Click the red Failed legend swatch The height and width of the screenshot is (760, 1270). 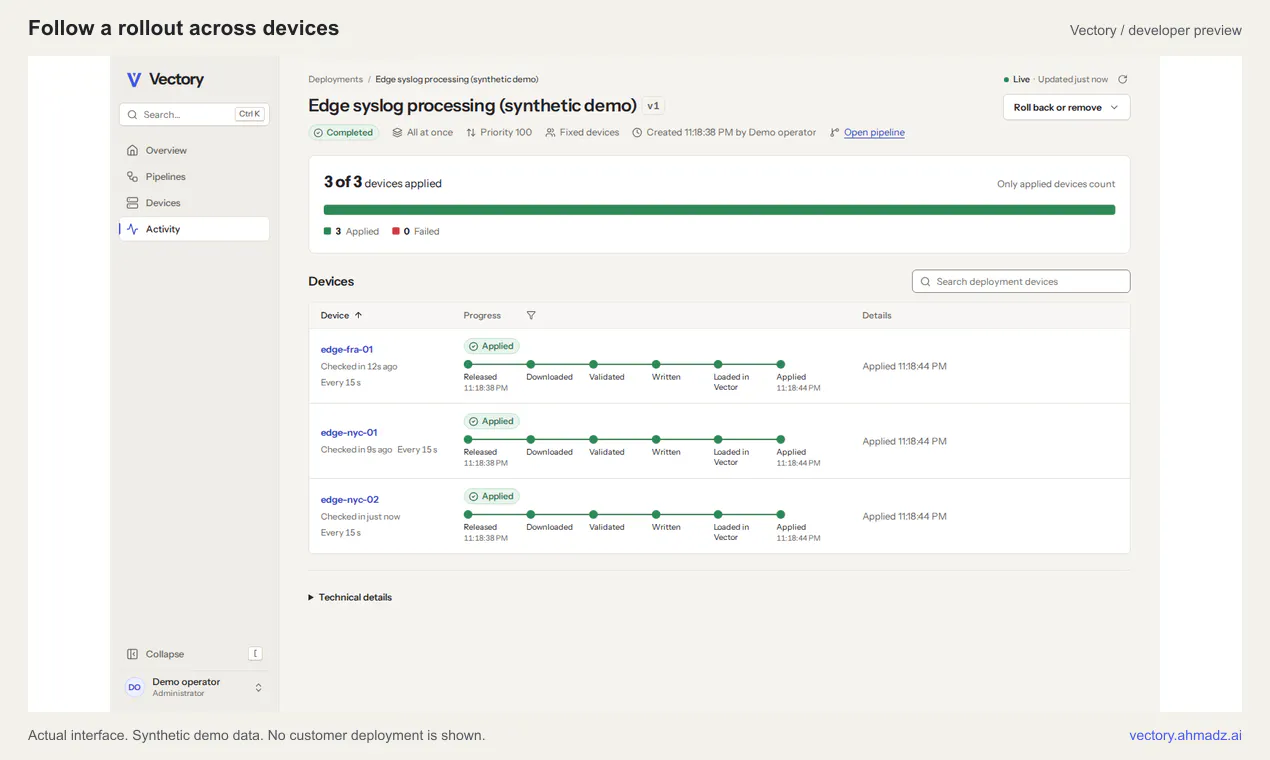point(395,231)
